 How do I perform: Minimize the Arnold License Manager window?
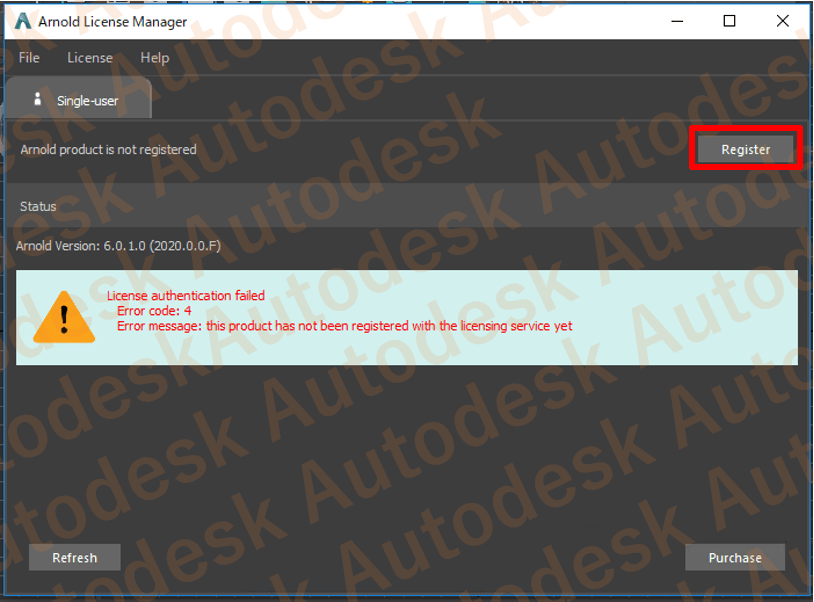coord(677,21)
